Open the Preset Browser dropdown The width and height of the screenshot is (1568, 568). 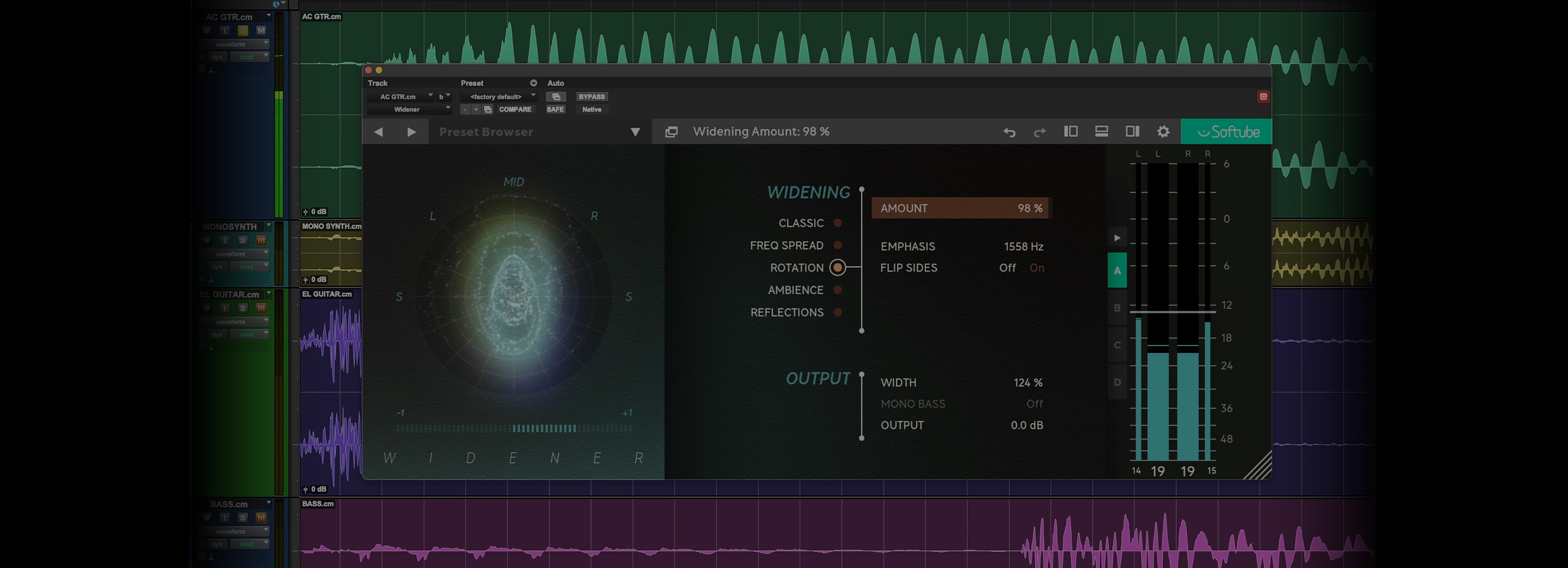[x=635, y=132]
